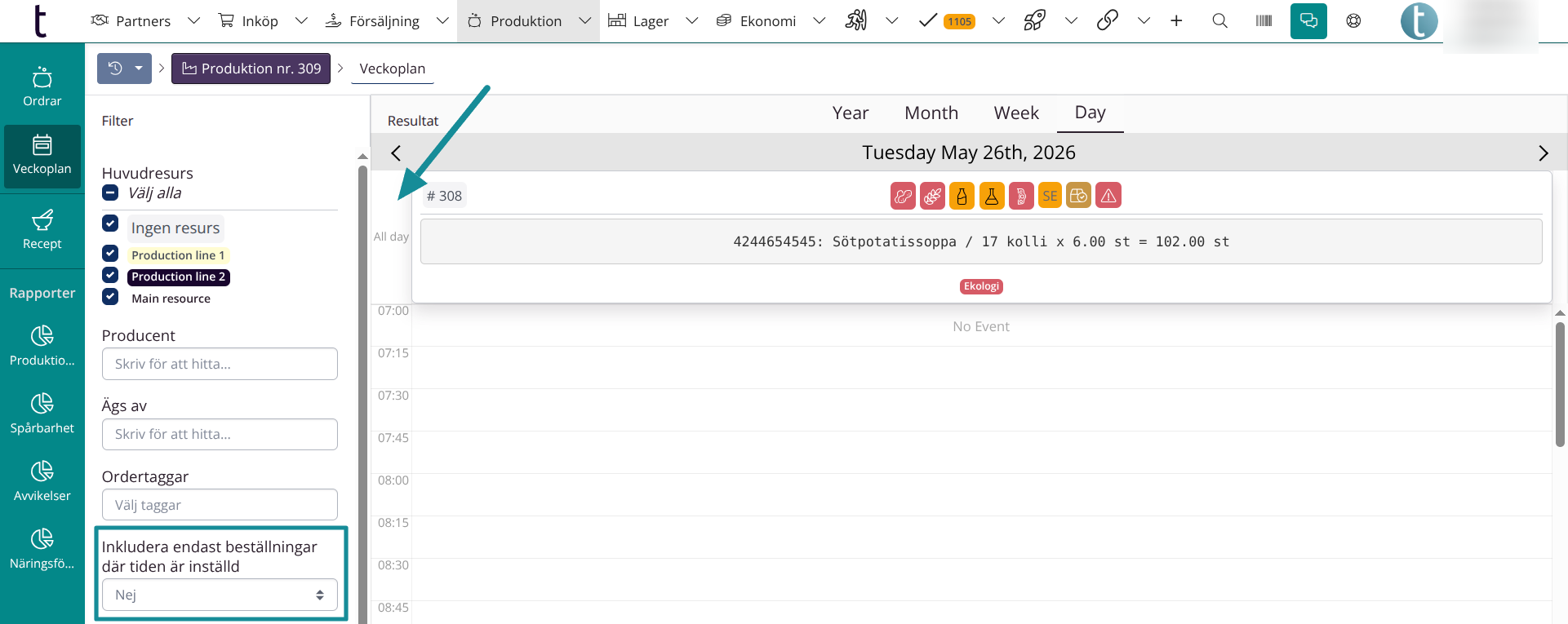
Task: Open the Näringsfö... report in sidebar
Action: [42, 549]
